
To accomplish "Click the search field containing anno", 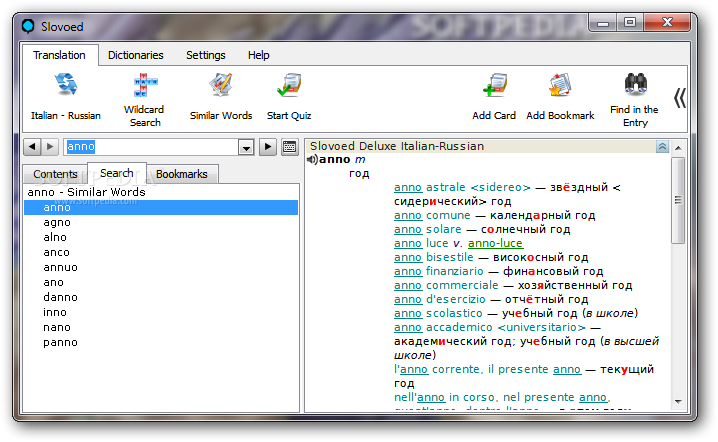I will pos(151,147).
